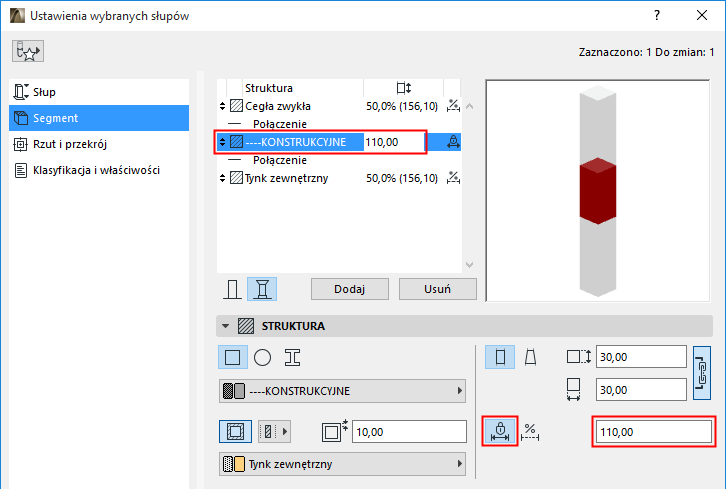Viewport: 726px width, 489px height.
Task: Choose fixed segment length lock button
Action: [x=500, y=431]
